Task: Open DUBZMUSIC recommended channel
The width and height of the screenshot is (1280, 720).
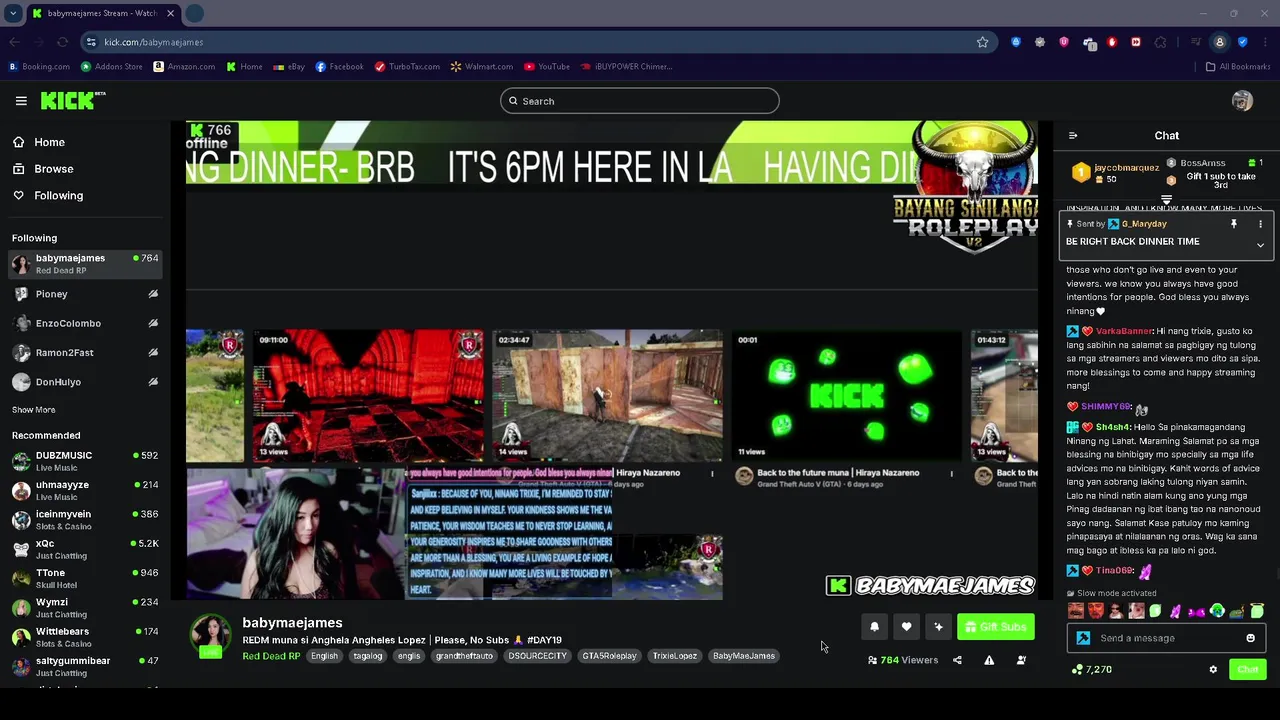Action: tap(85, 461)
